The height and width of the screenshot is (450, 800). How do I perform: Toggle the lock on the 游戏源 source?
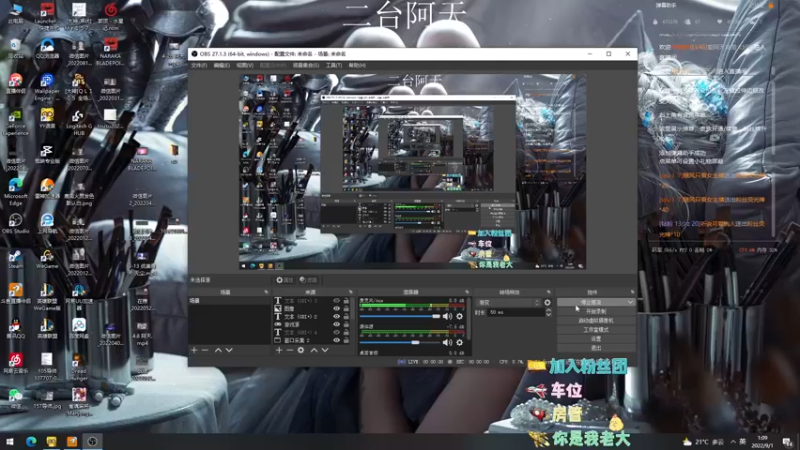346,324
